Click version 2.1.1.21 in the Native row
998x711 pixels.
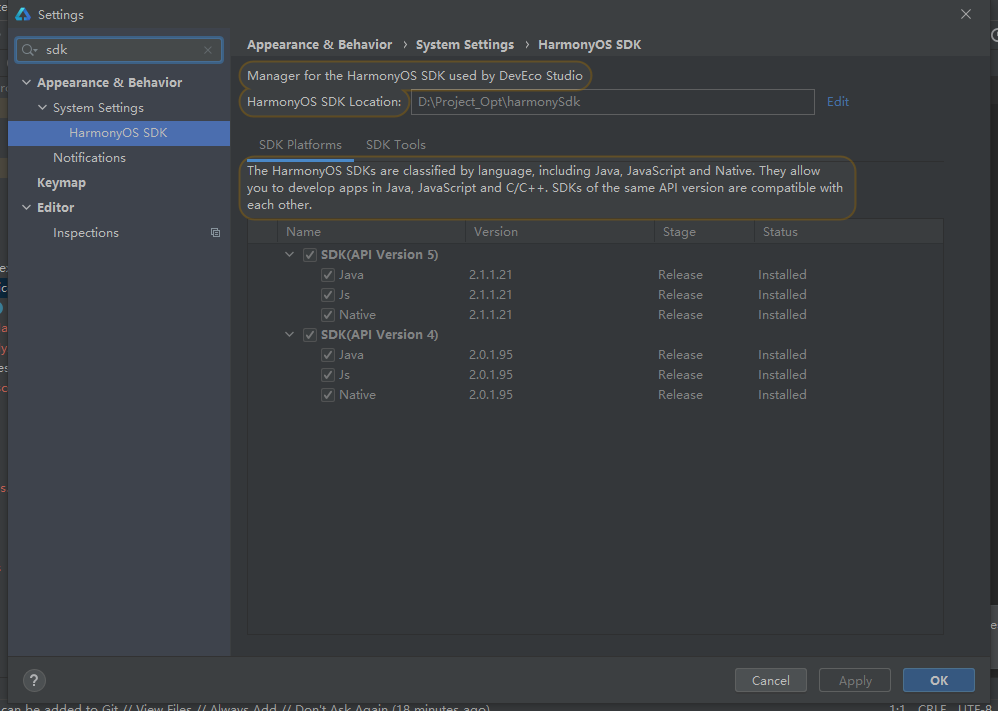491,315
